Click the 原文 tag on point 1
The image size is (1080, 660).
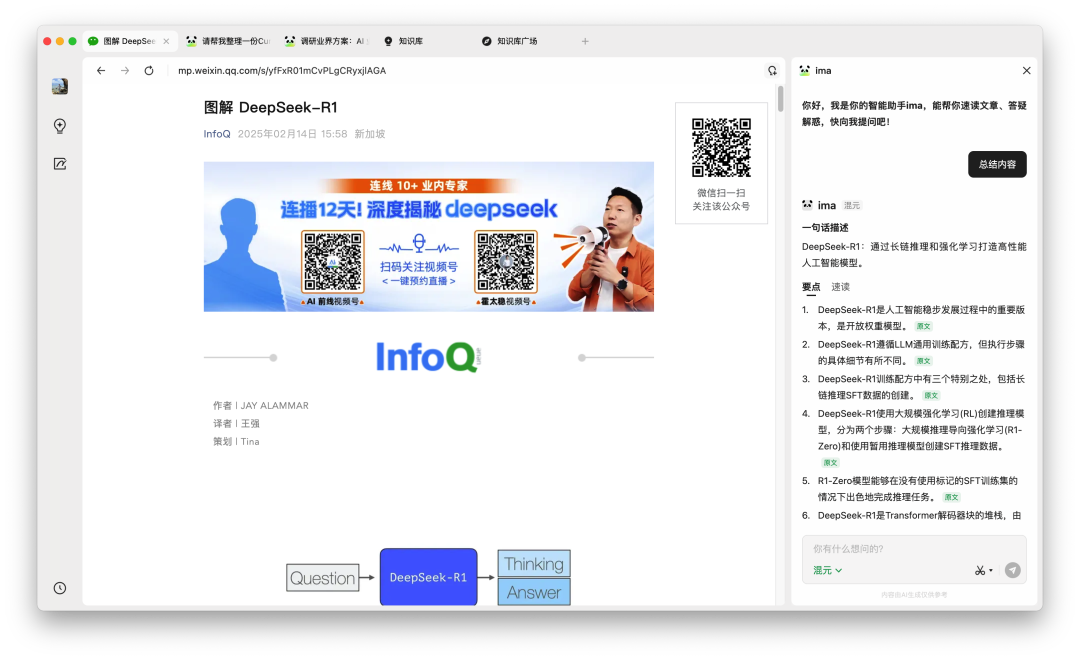coord(924,327)
